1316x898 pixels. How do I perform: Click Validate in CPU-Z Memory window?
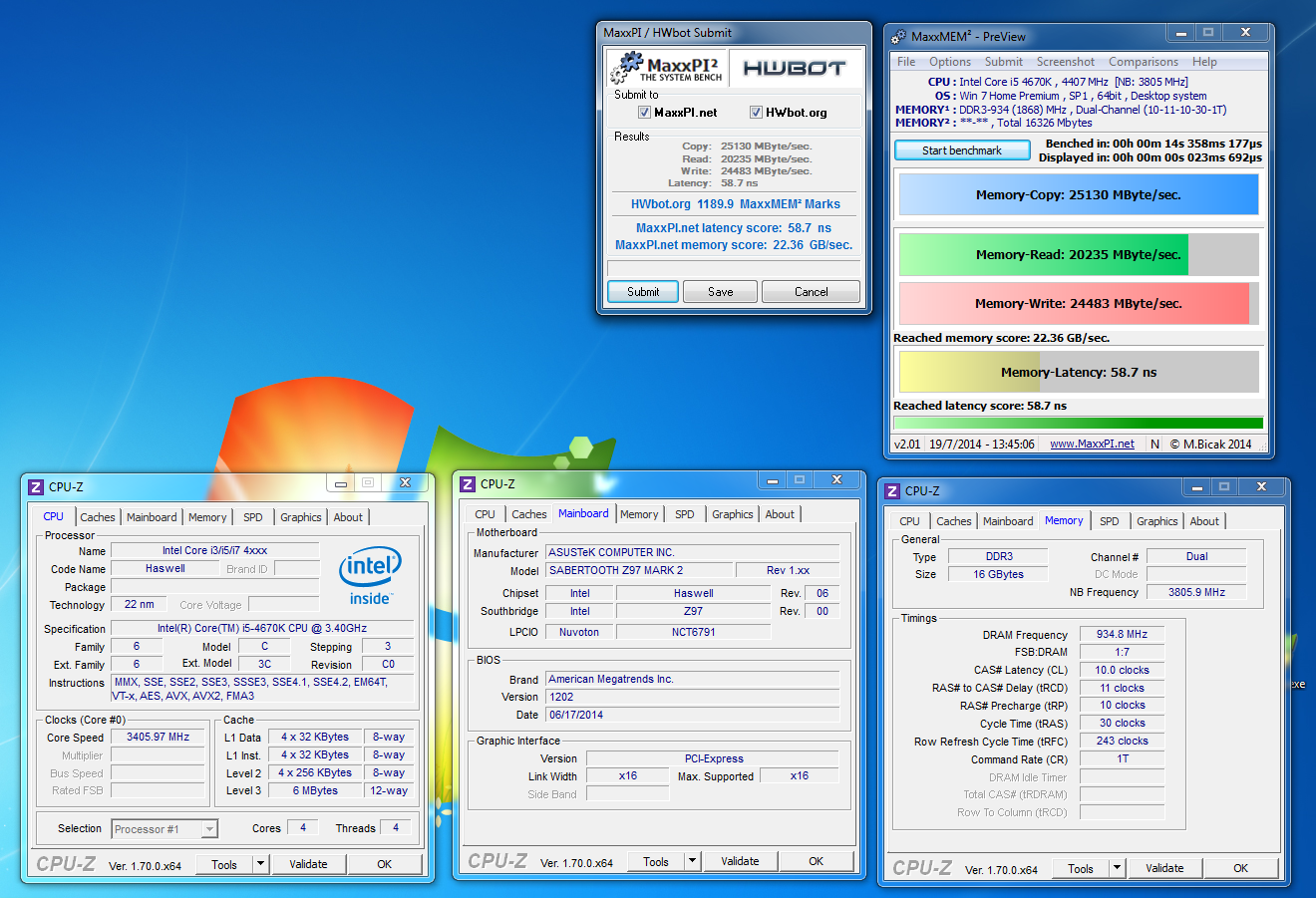click(1164, 868)
